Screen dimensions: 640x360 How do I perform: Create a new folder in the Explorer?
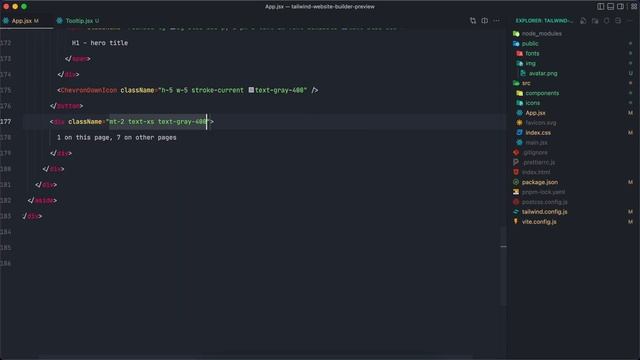(x=595, y=20)
